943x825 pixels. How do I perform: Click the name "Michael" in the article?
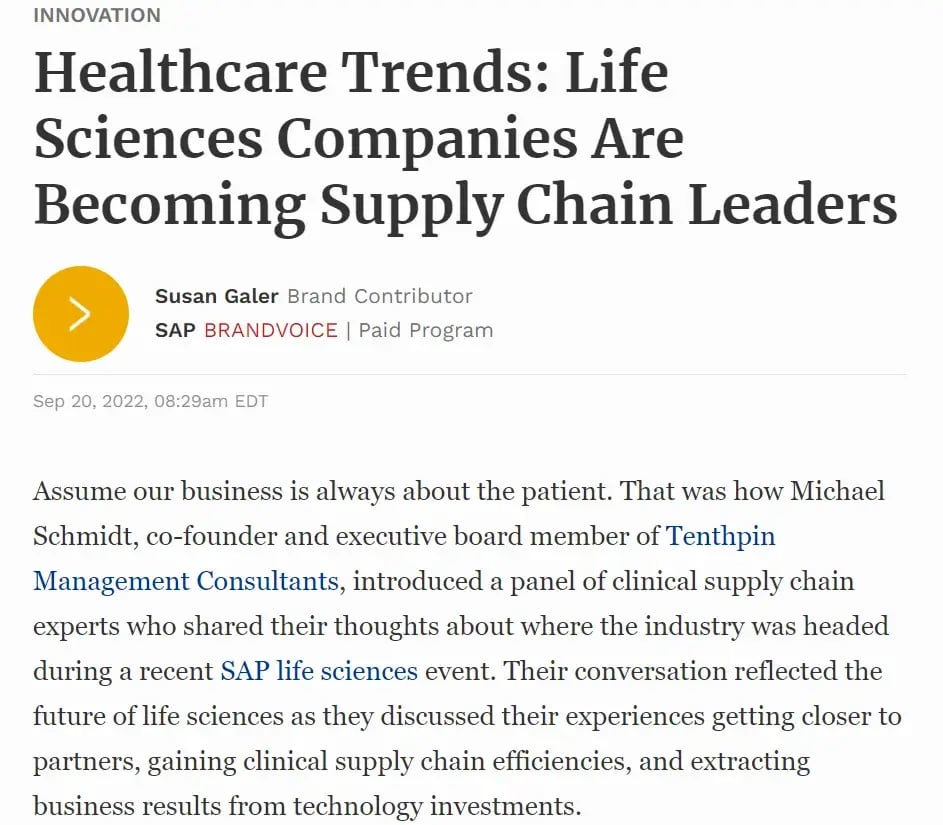click(x=837, y=491)
